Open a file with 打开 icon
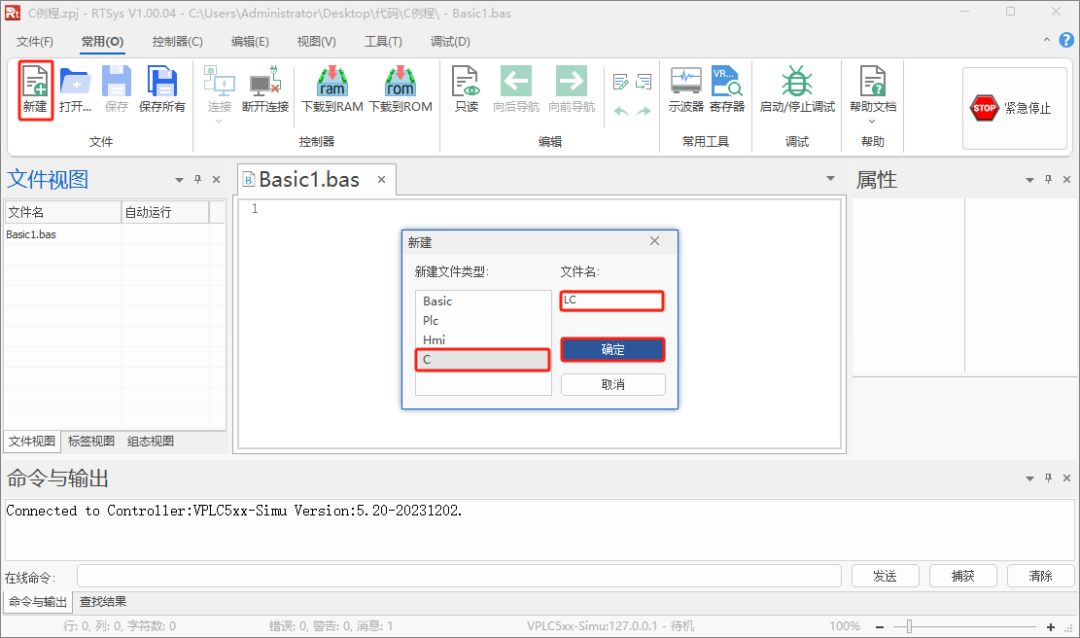Screen dimensions: 1080x638 [x=74, y=82]
